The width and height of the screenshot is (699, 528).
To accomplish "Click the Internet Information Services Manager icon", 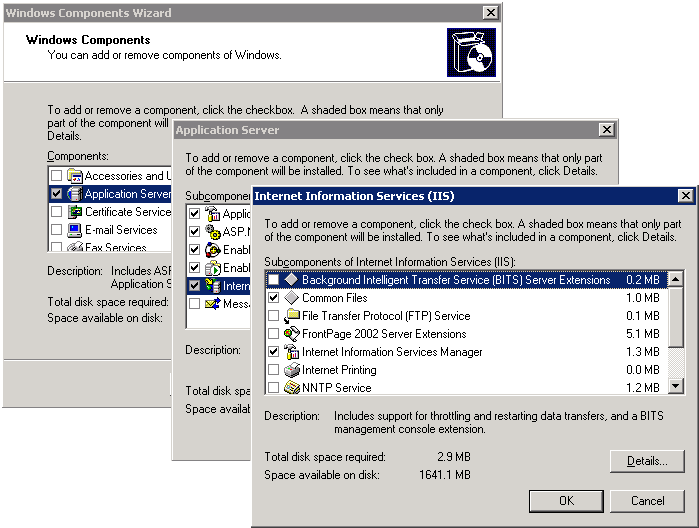I will (x=291, y=352).
